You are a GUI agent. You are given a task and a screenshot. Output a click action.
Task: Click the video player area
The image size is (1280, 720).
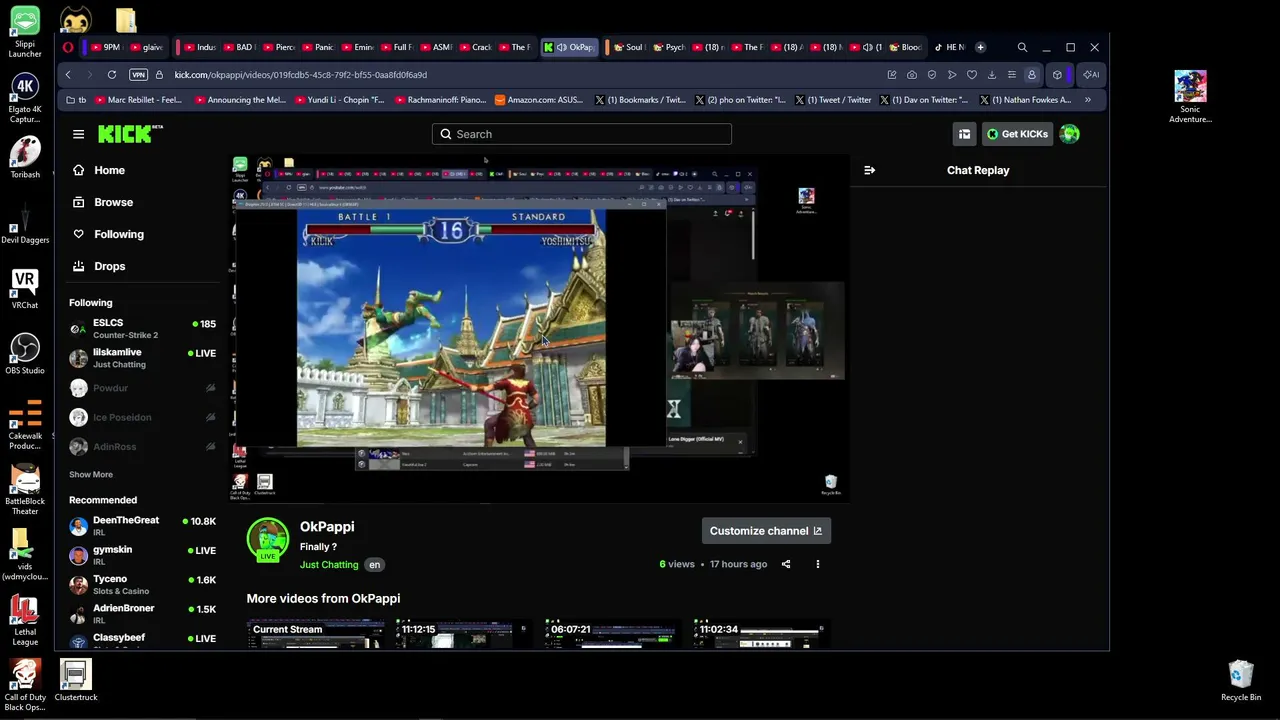pyautogui.click(x=540, y=329)
